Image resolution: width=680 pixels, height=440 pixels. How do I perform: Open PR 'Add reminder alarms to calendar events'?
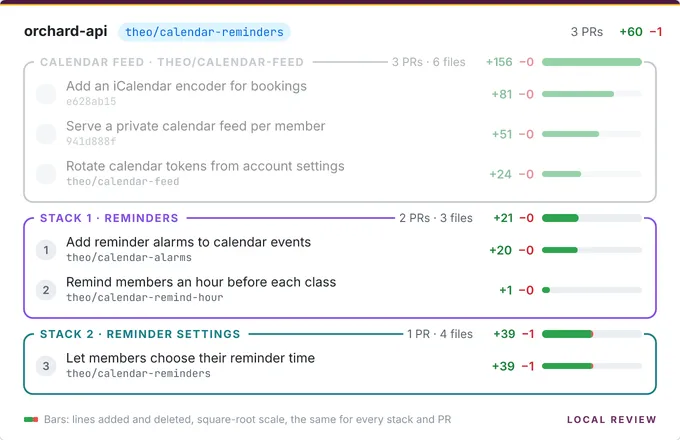point(188,242)
